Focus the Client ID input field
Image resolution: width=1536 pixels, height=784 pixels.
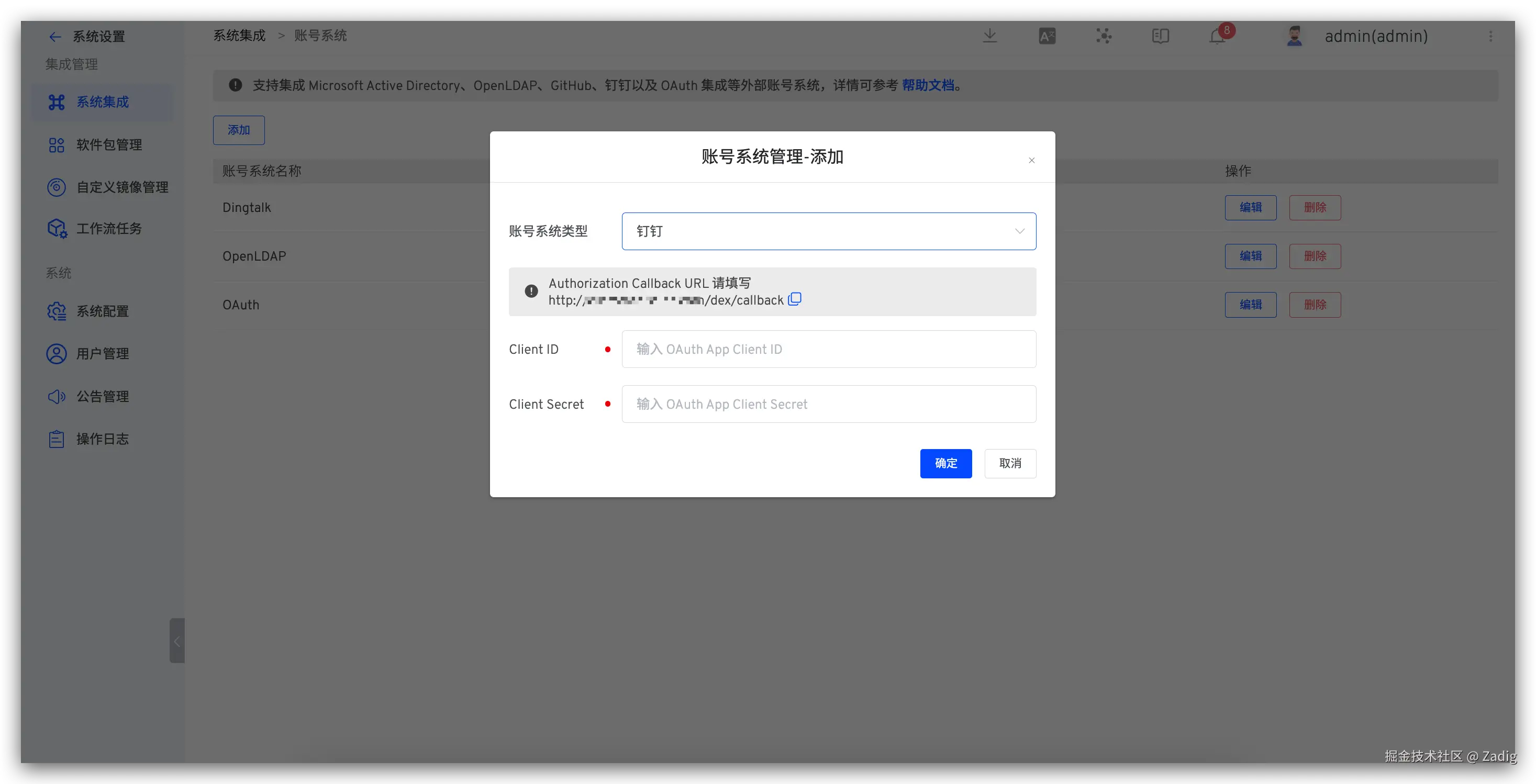[828, 350]
